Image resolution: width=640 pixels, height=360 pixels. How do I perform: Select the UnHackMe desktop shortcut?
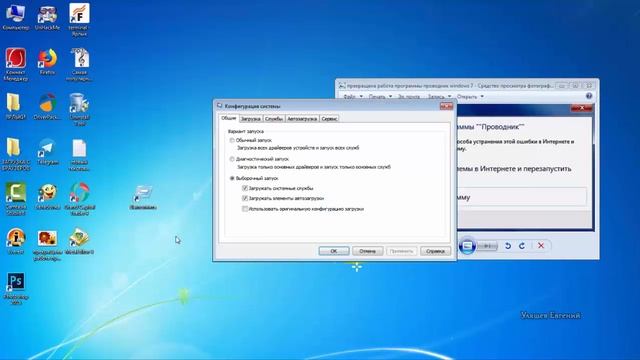[47, 17]
